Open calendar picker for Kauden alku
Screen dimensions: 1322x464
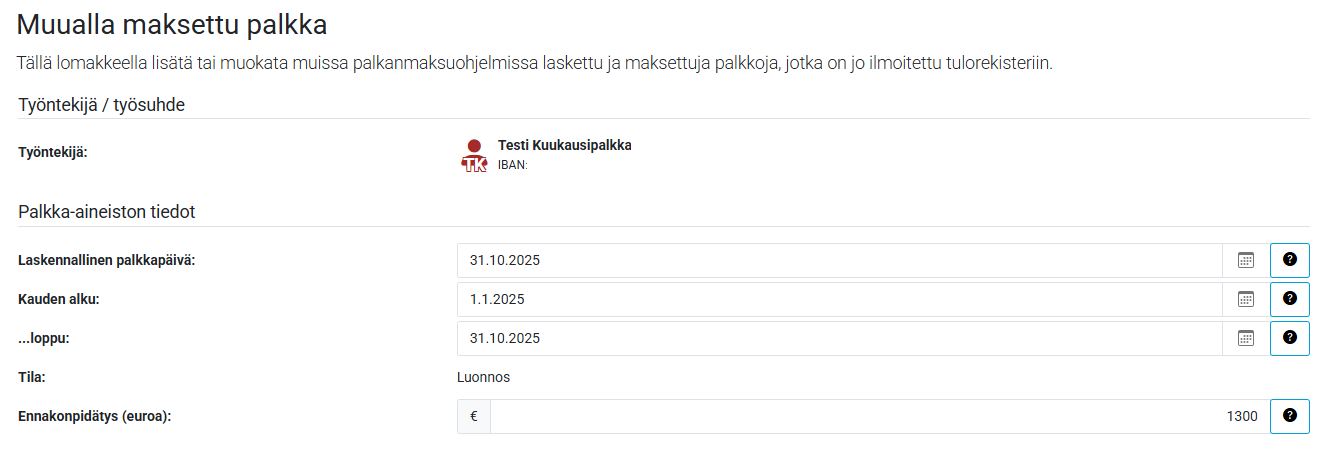pos(1245,299)
